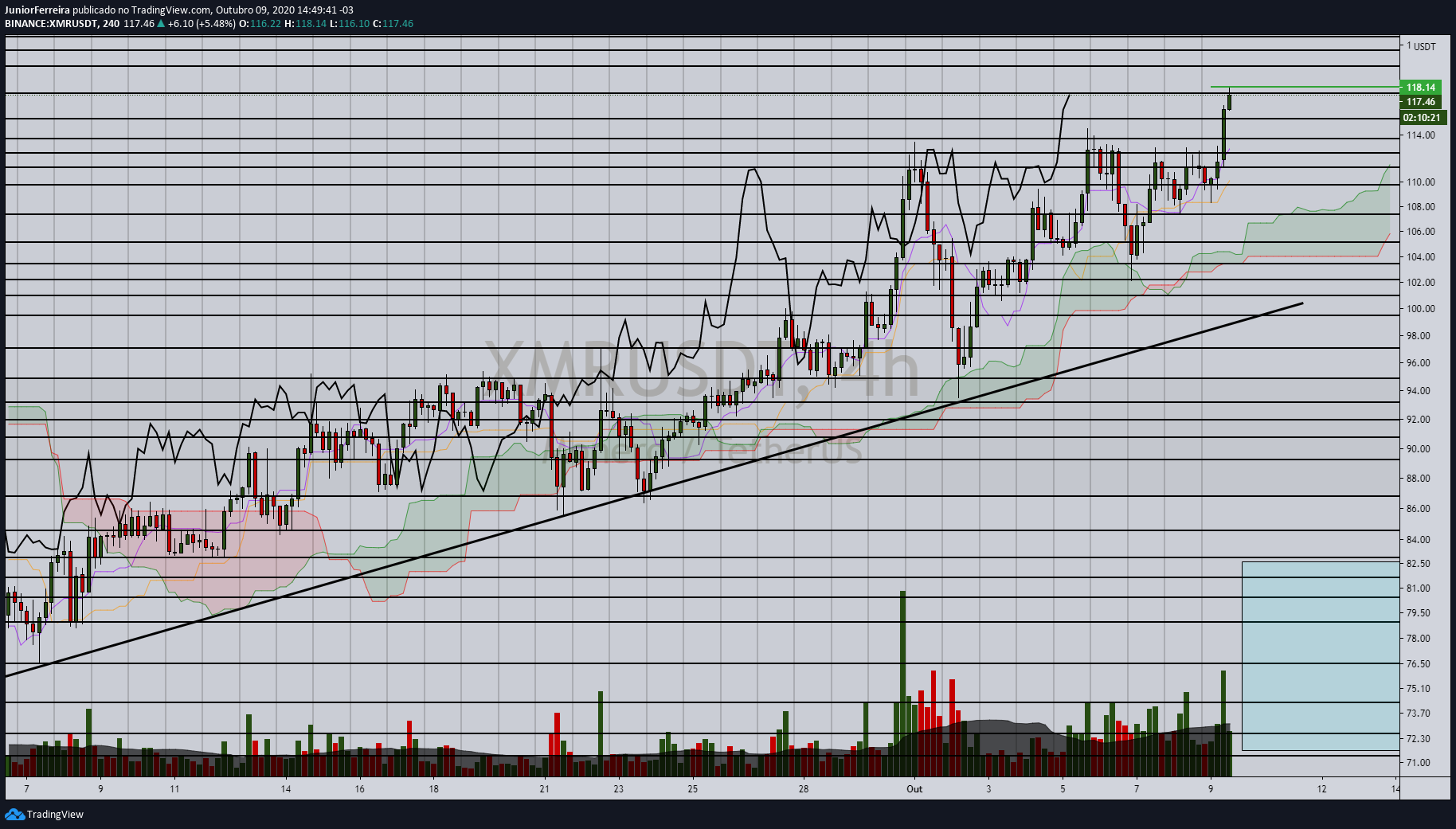The height and width of the screenshot is (829, 1456).
Task: Click the Out month label on time axis
Action: (914, 789)
